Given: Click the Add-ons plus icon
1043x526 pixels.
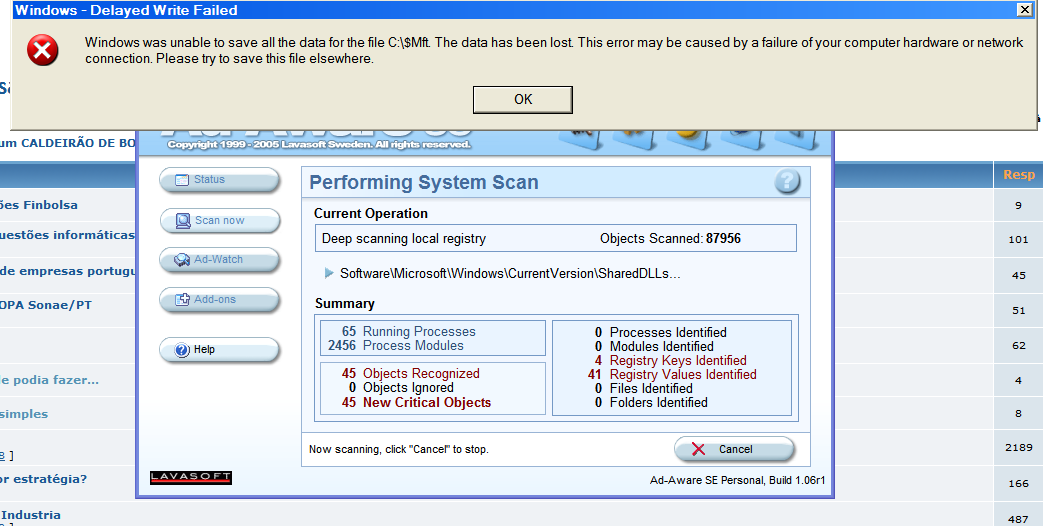Looking at the screenshot, I should [182, 300].
